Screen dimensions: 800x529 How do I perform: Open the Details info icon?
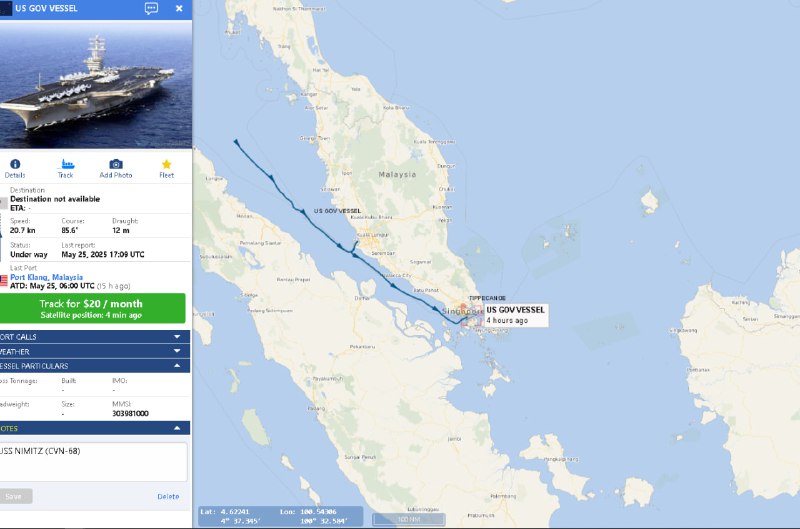(x=15, y=164)
